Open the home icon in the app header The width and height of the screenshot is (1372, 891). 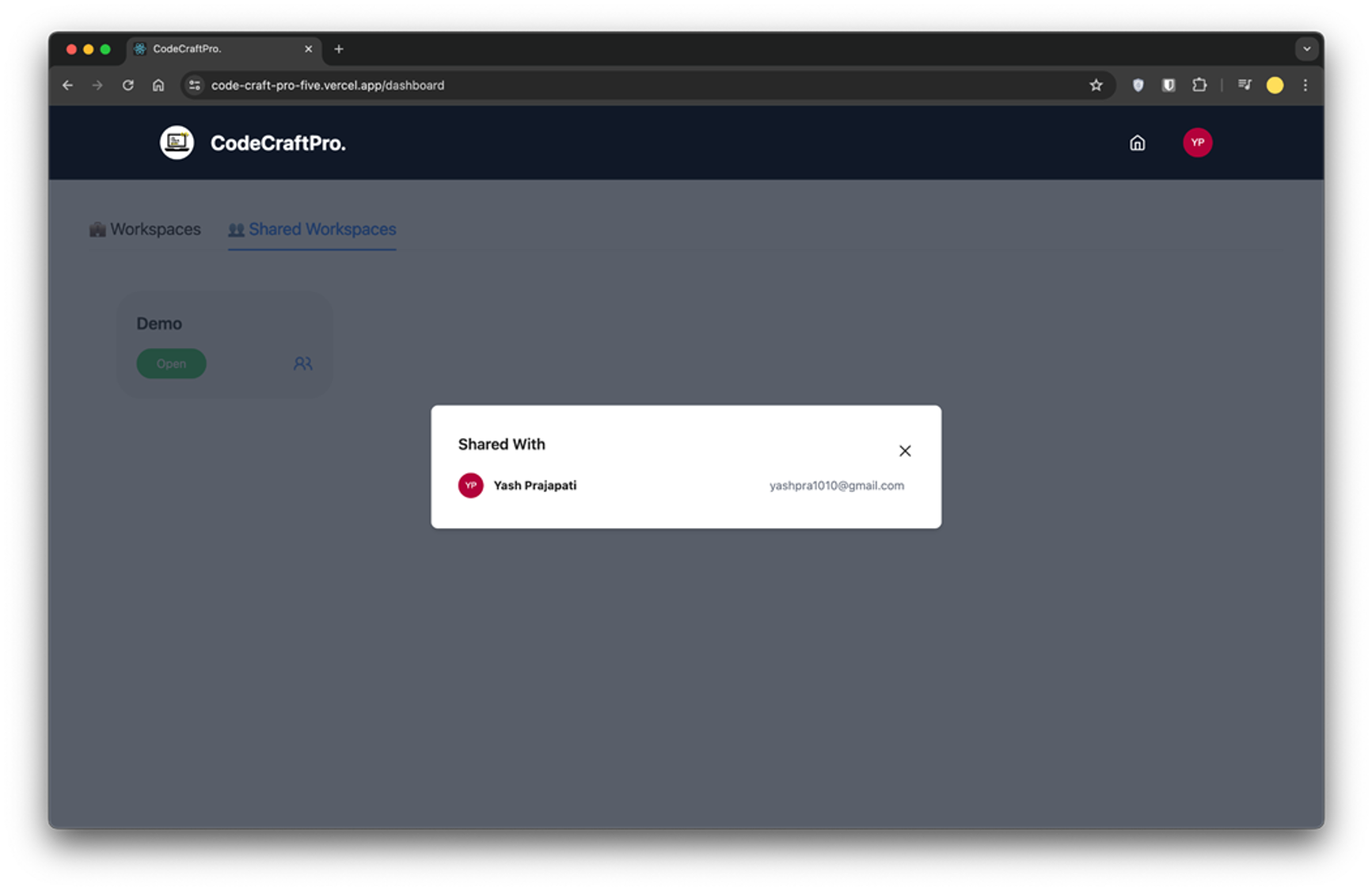[1137, 143]
